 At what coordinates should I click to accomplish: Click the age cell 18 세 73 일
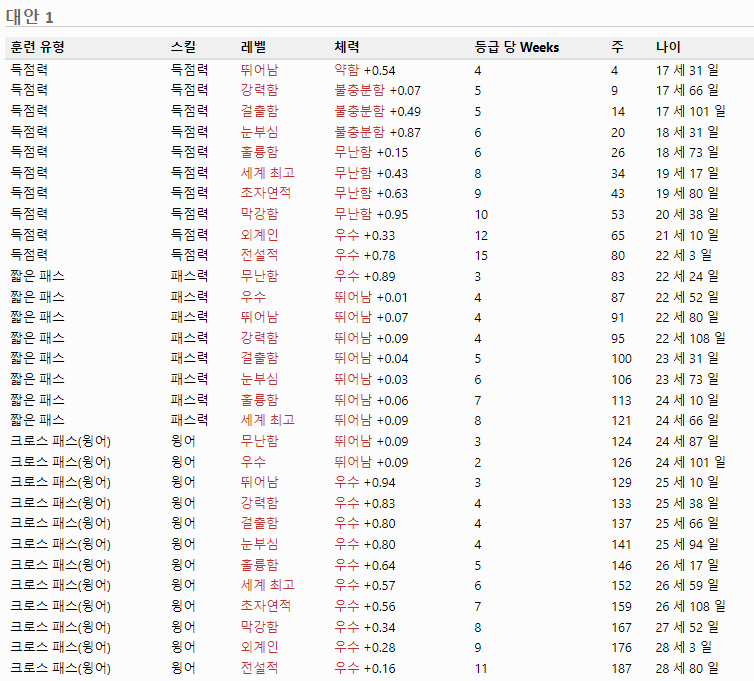tap(687, 152)
